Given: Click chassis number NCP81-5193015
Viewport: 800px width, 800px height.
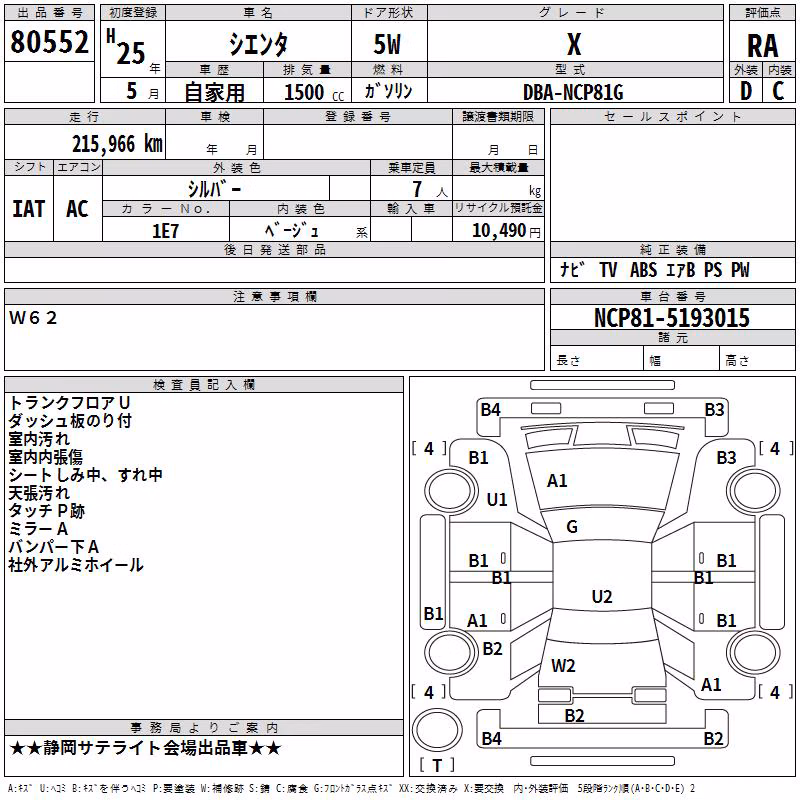Looking at the screenshot, I should click(x=672, y=318).
